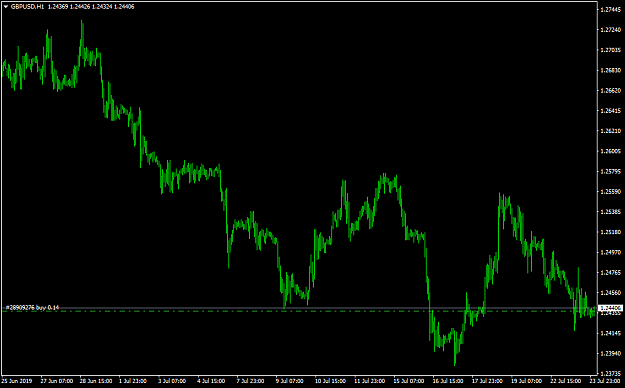Click the 19 Jul 07:00 time label

click(x=526, y=381)
